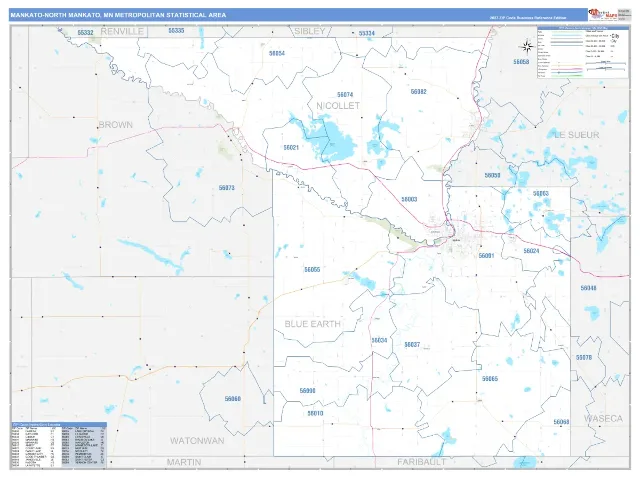Viewport: 640px width, 480px height.
Task: Click ZIP code 55335 label
Action: [x=176, y=31]
